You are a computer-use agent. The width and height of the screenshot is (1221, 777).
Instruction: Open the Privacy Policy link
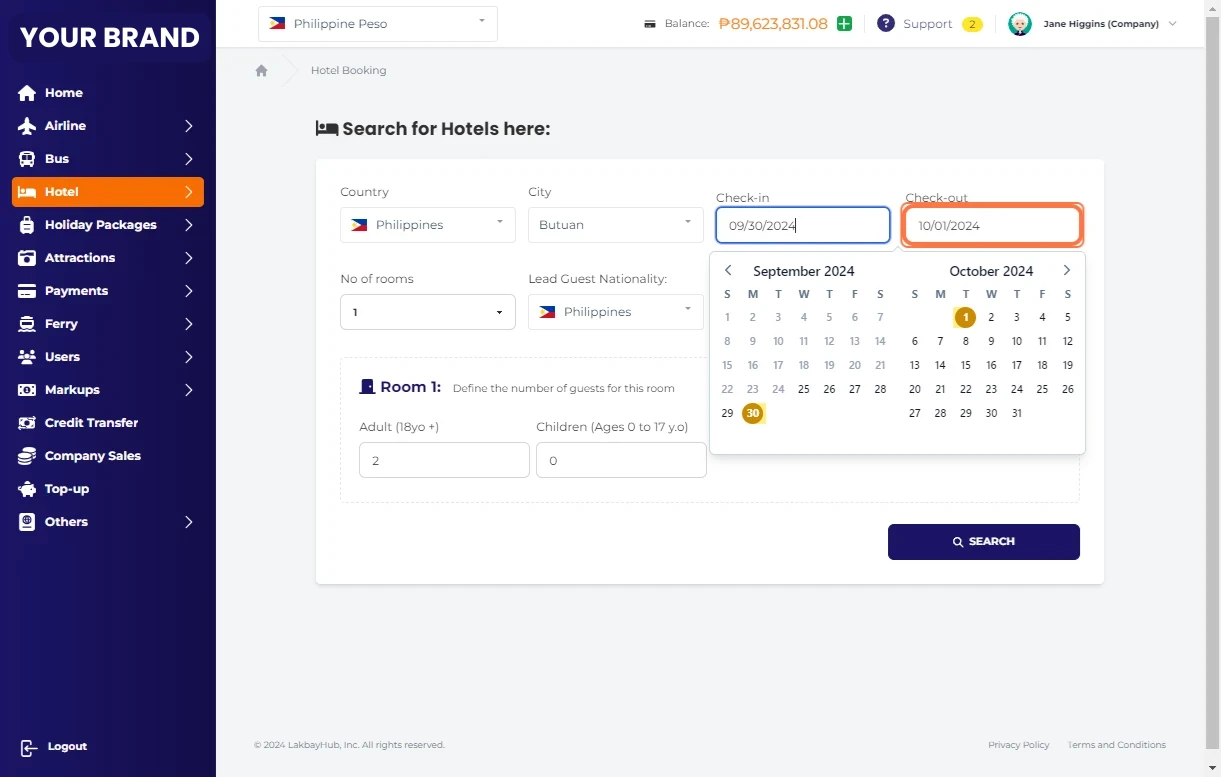[1018, 745]
